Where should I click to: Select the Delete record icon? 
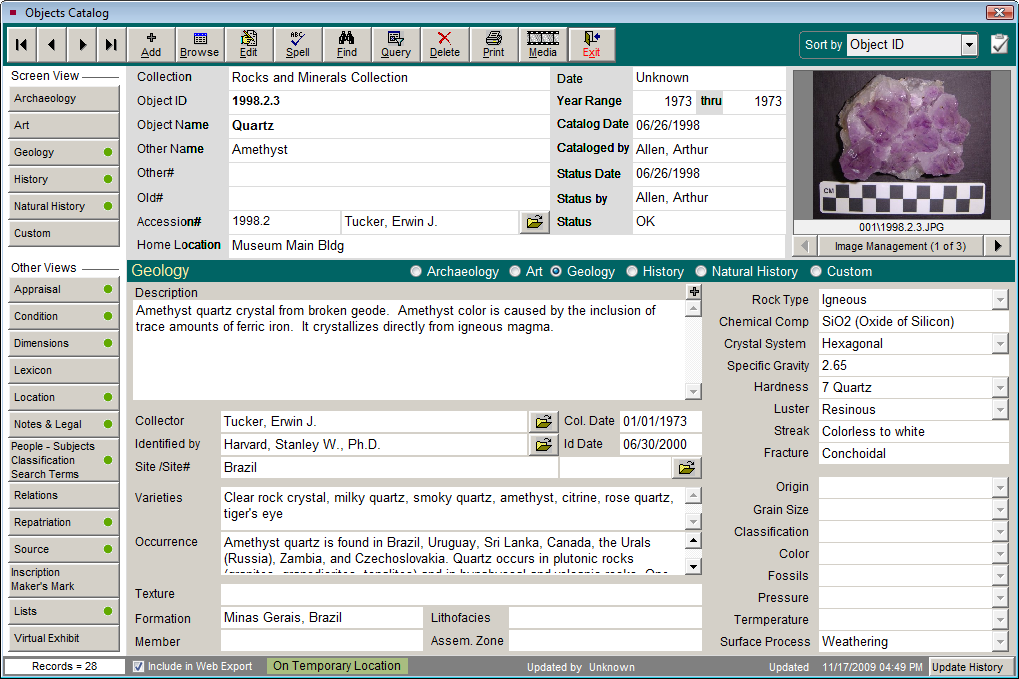tap(444, 44)
